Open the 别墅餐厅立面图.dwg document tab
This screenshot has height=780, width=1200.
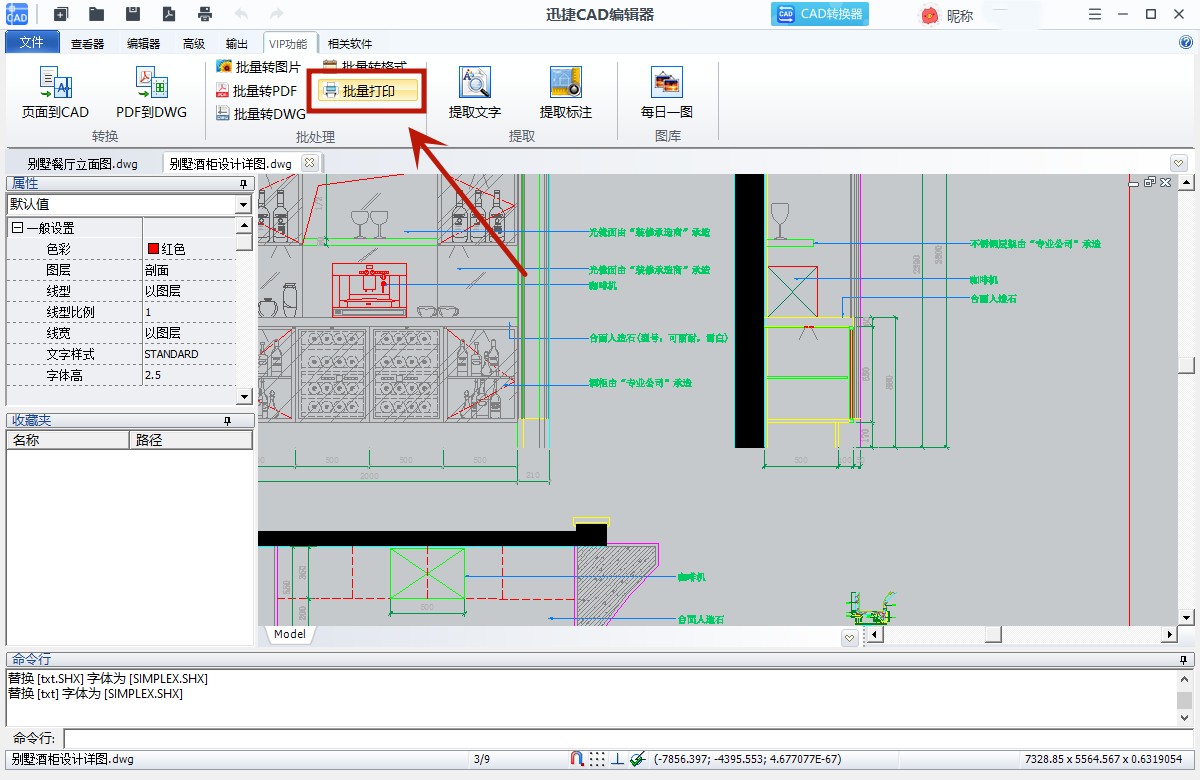(83, 164)
